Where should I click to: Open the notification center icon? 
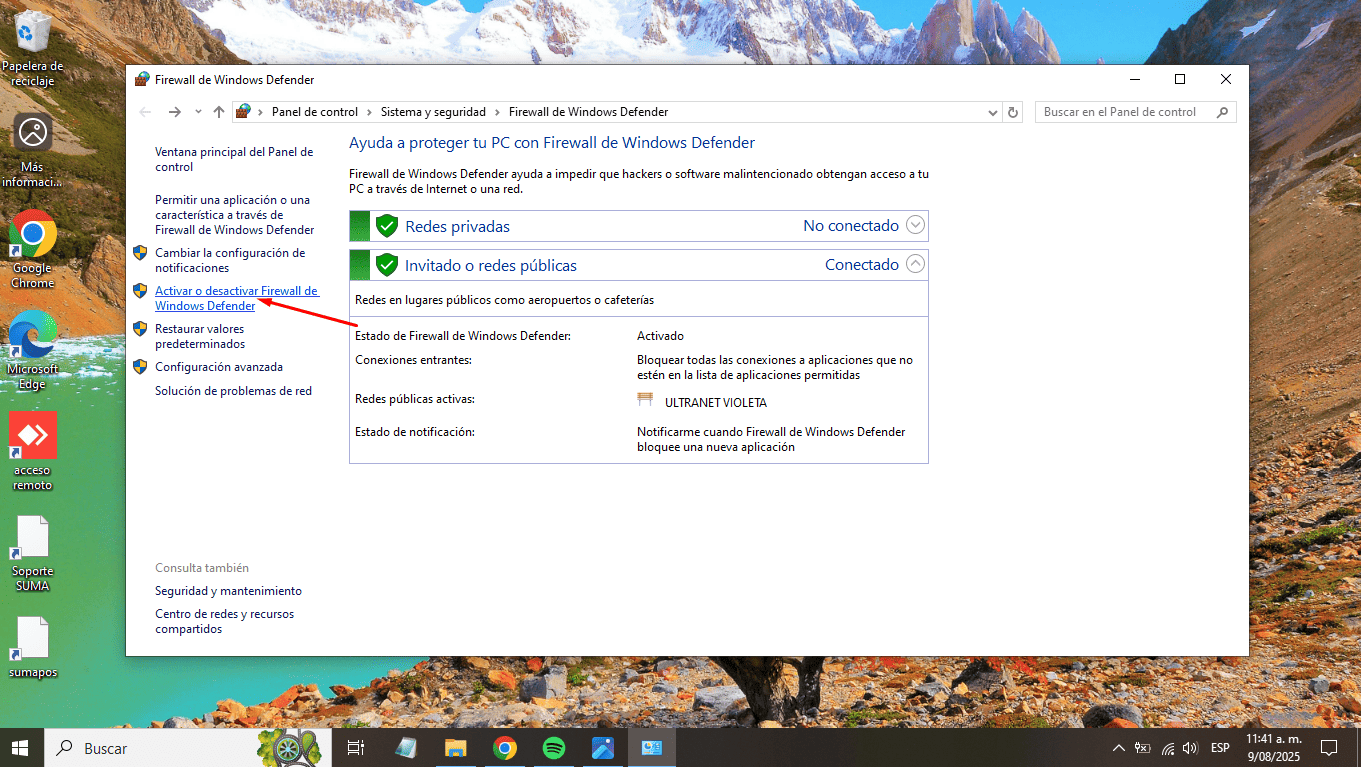tap(1329, 747)
